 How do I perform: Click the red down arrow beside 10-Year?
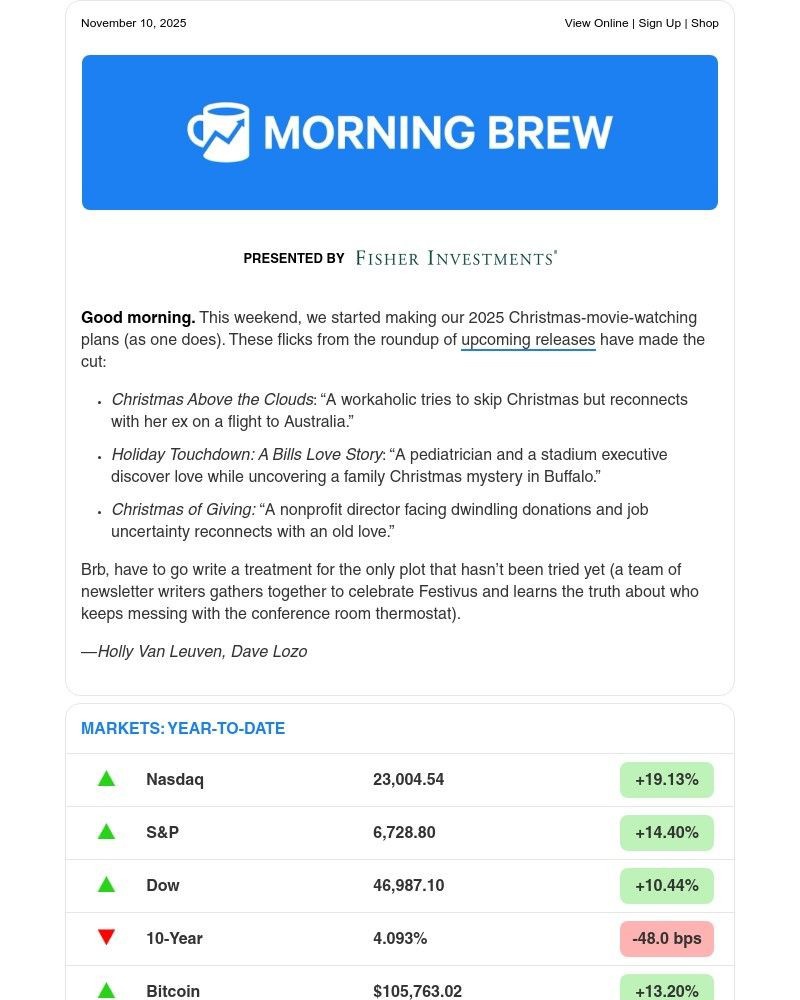point(106,937)
